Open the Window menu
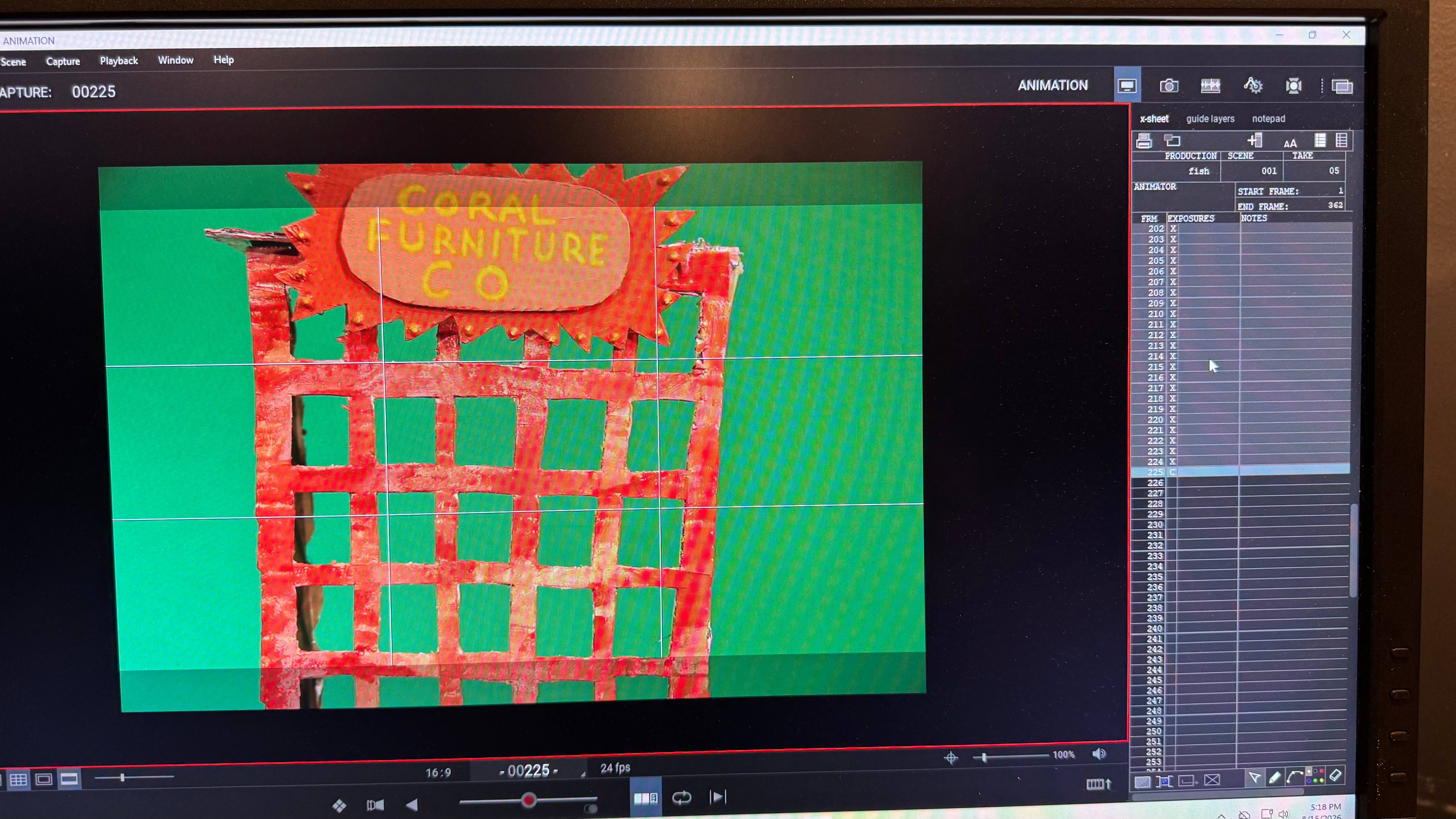 click(176, 60)
